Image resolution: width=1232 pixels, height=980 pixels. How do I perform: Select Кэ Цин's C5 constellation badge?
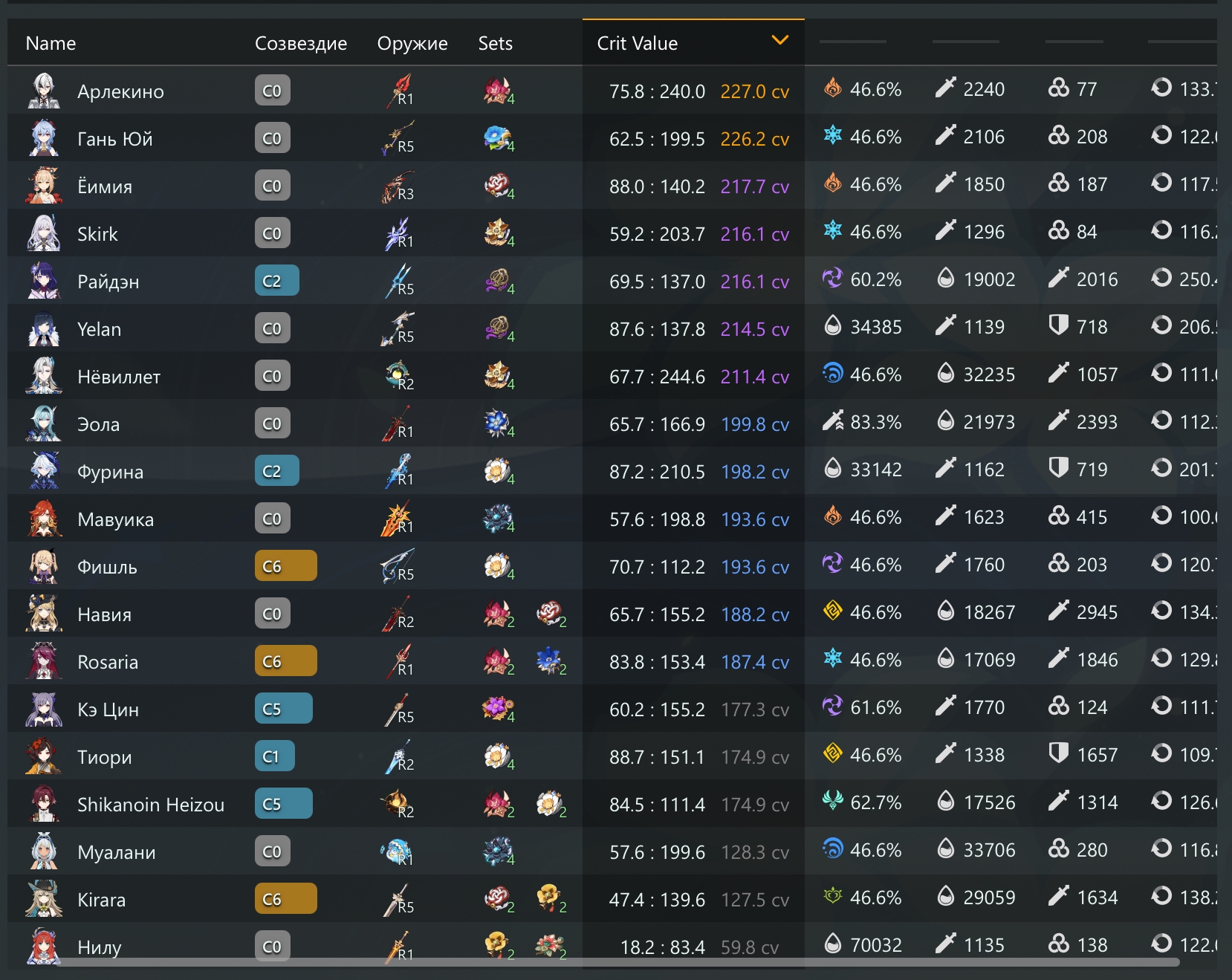(284, 709)
